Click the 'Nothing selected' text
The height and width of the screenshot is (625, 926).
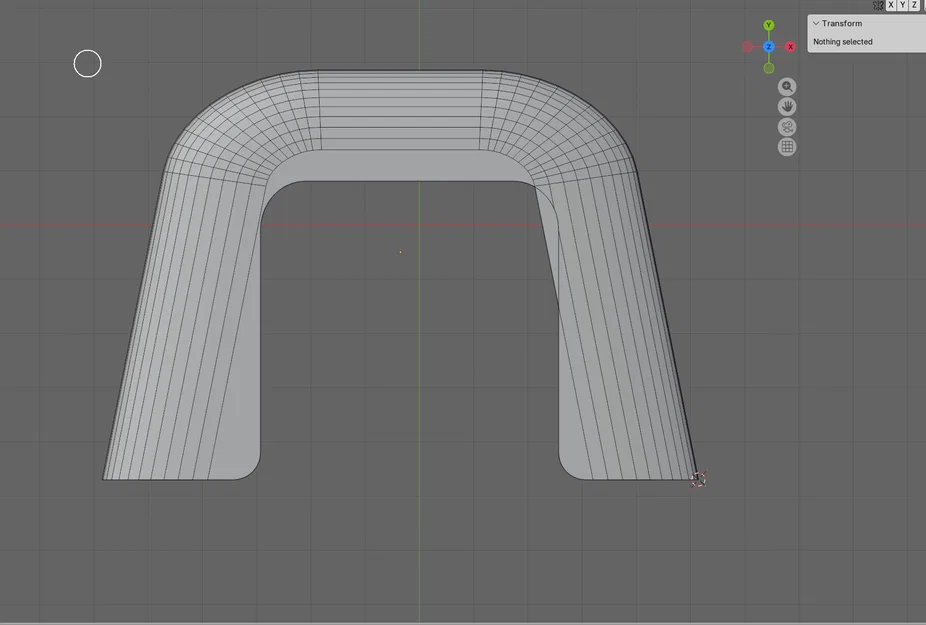842,42
